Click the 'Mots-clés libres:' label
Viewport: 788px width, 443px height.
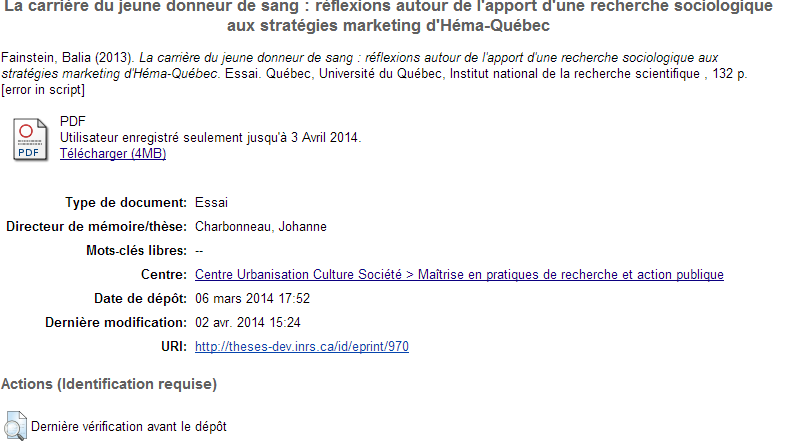(x=137, y=251)
